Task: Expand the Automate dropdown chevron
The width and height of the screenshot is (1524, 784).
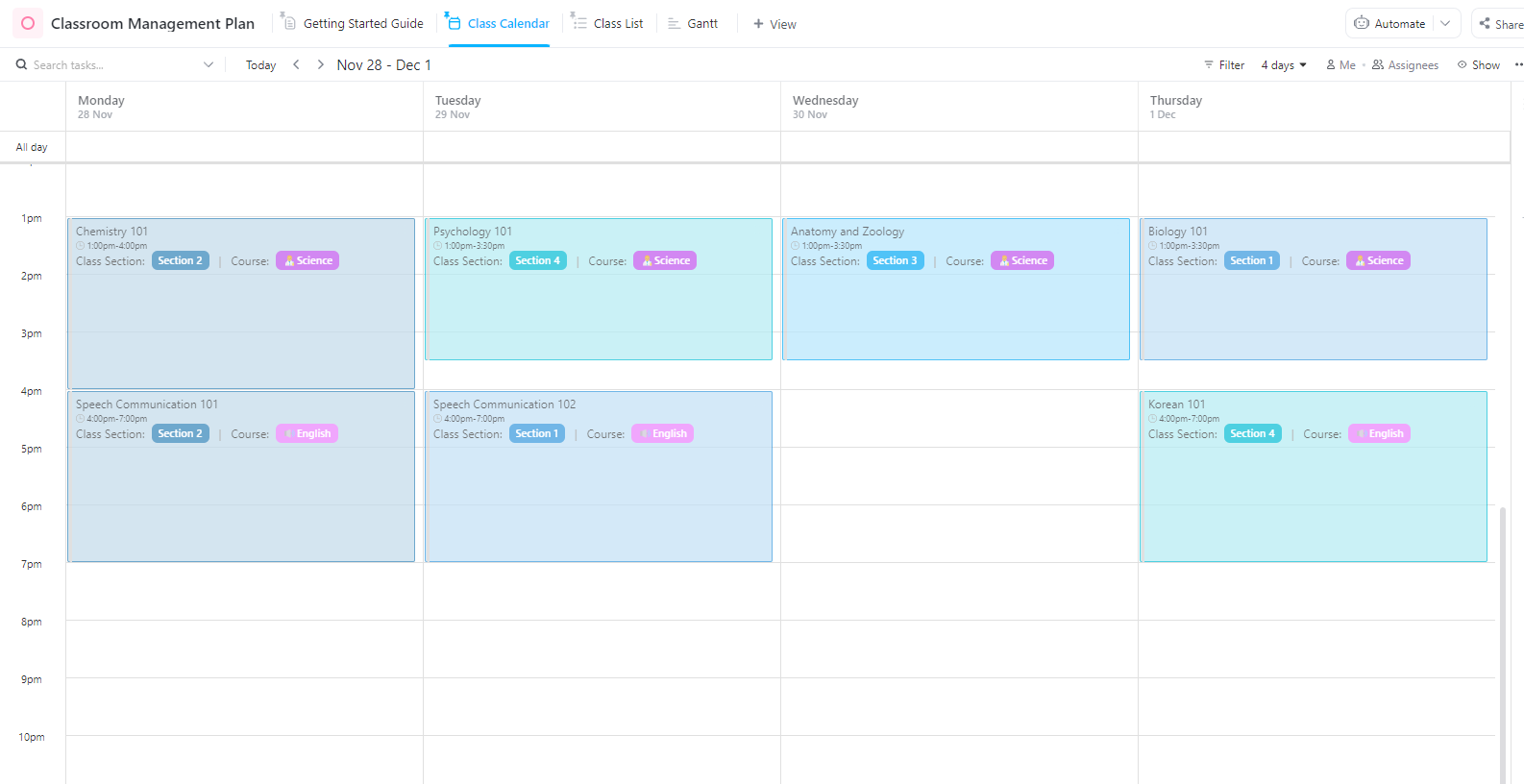Action: (x=1445, y=23)
